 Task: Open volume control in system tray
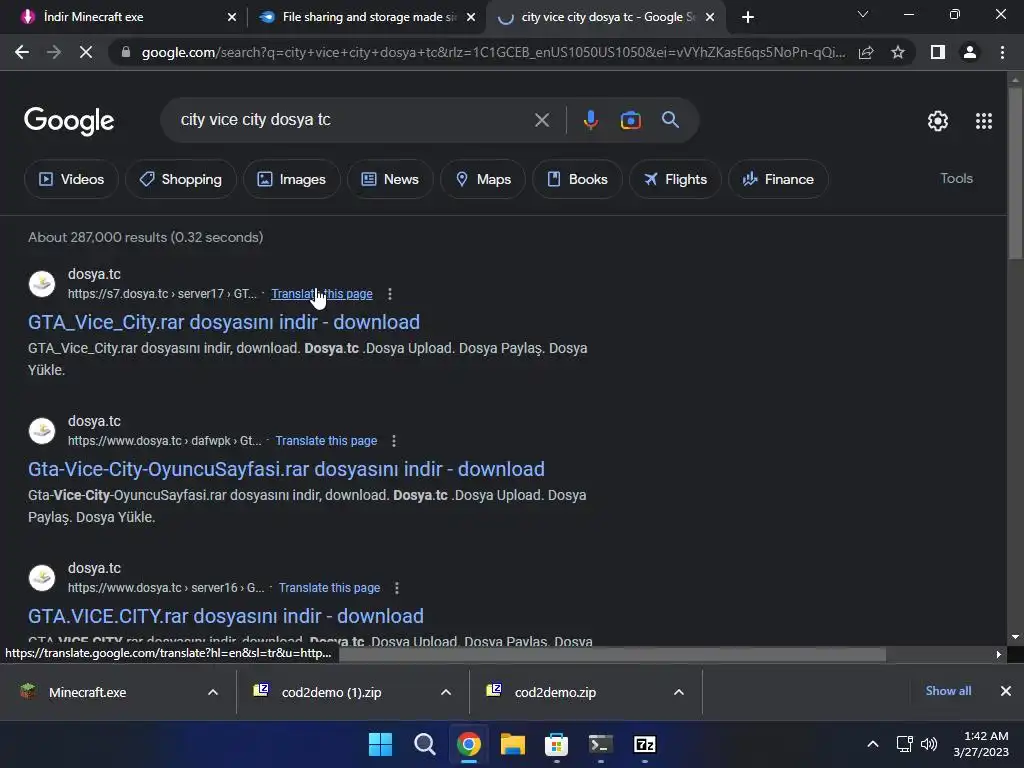(x=929, y=744)
